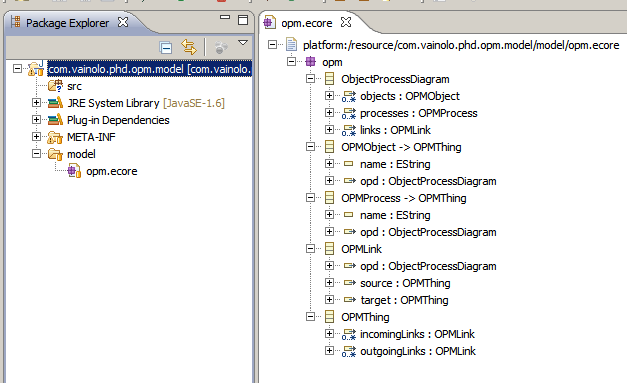Minimize the Package Explorer view
Image resolution: width=627 pixels, height=383 pixels.
225,17
